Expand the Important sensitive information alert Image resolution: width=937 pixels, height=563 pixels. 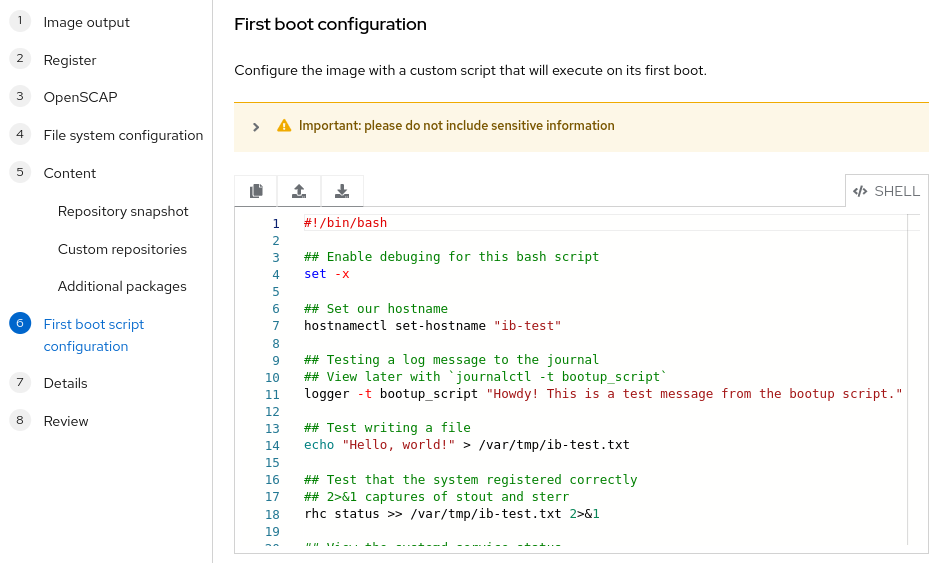pos(256,127)
